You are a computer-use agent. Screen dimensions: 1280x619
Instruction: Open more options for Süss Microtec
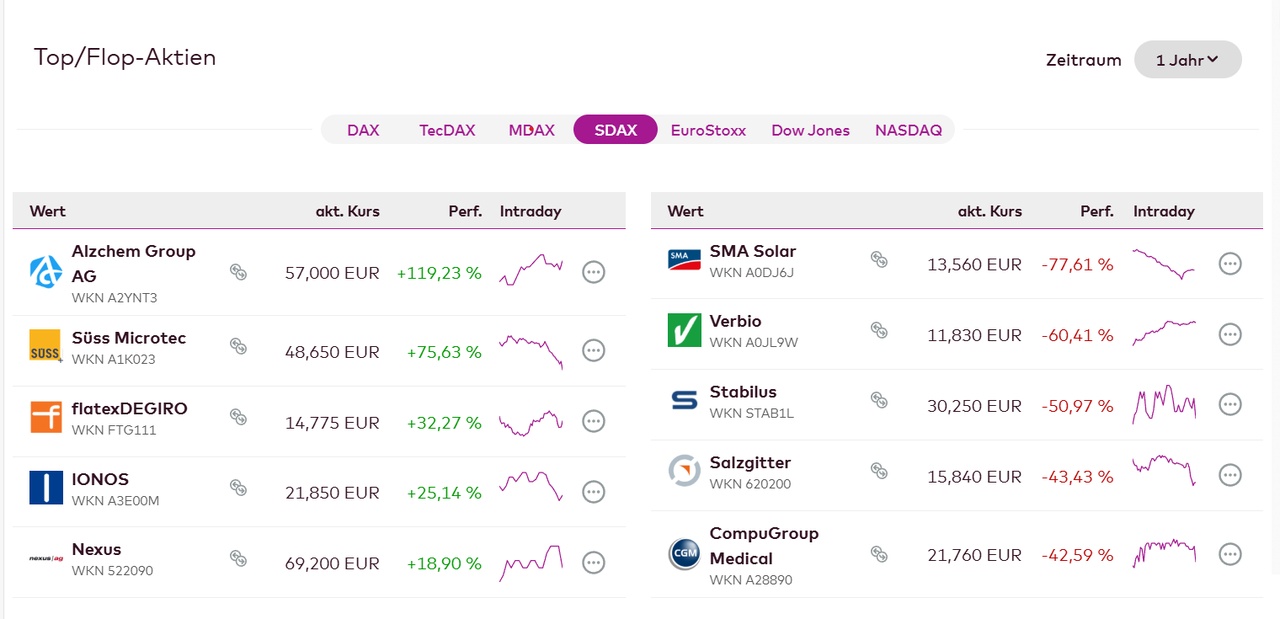coord(594,351)
